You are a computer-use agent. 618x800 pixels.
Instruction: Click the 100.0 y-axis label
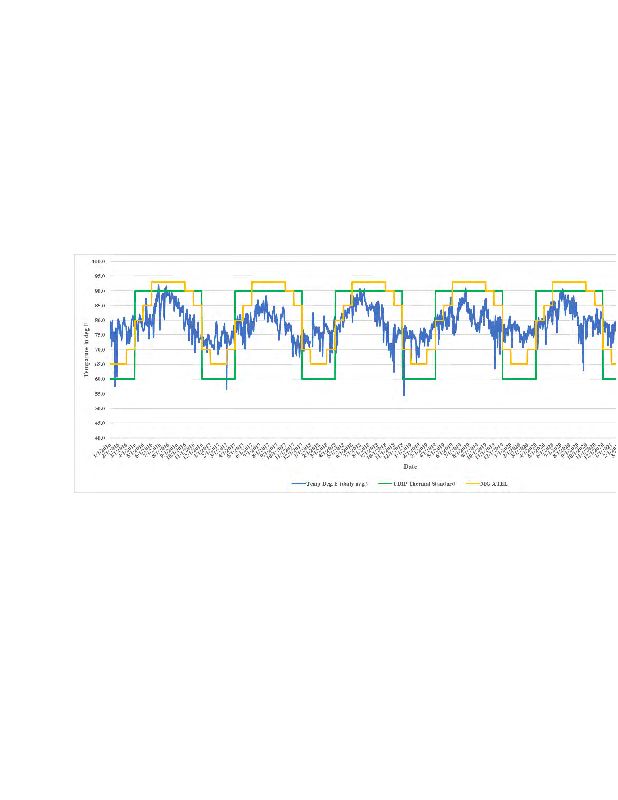tap(99, 261)
